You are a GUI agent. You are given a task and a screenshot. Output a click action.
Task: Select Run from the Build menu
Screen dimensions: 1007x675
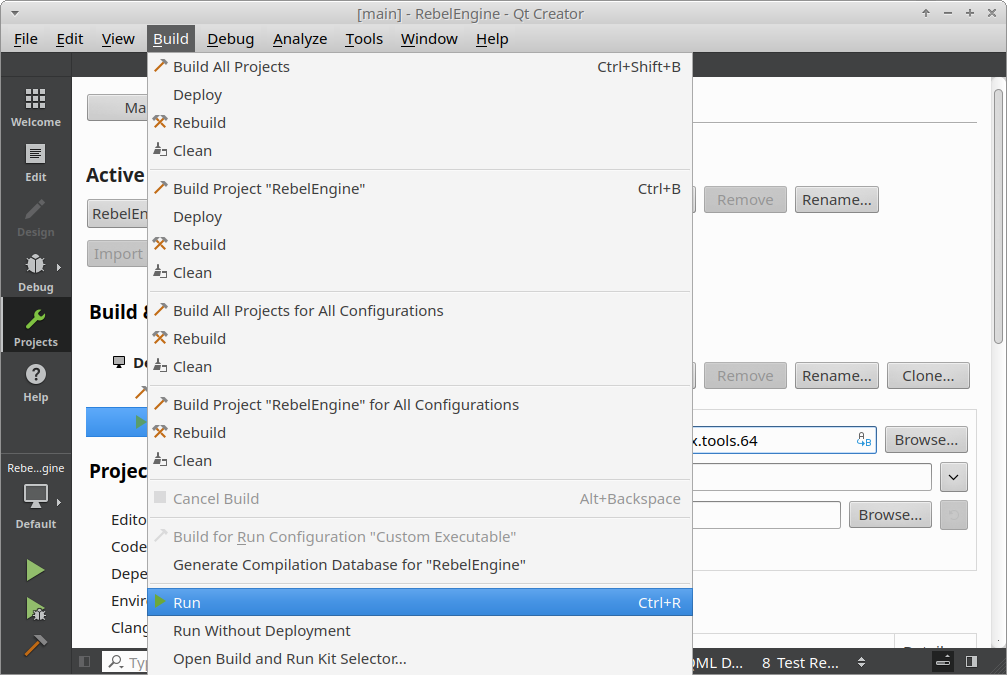(x=420, y=602)
